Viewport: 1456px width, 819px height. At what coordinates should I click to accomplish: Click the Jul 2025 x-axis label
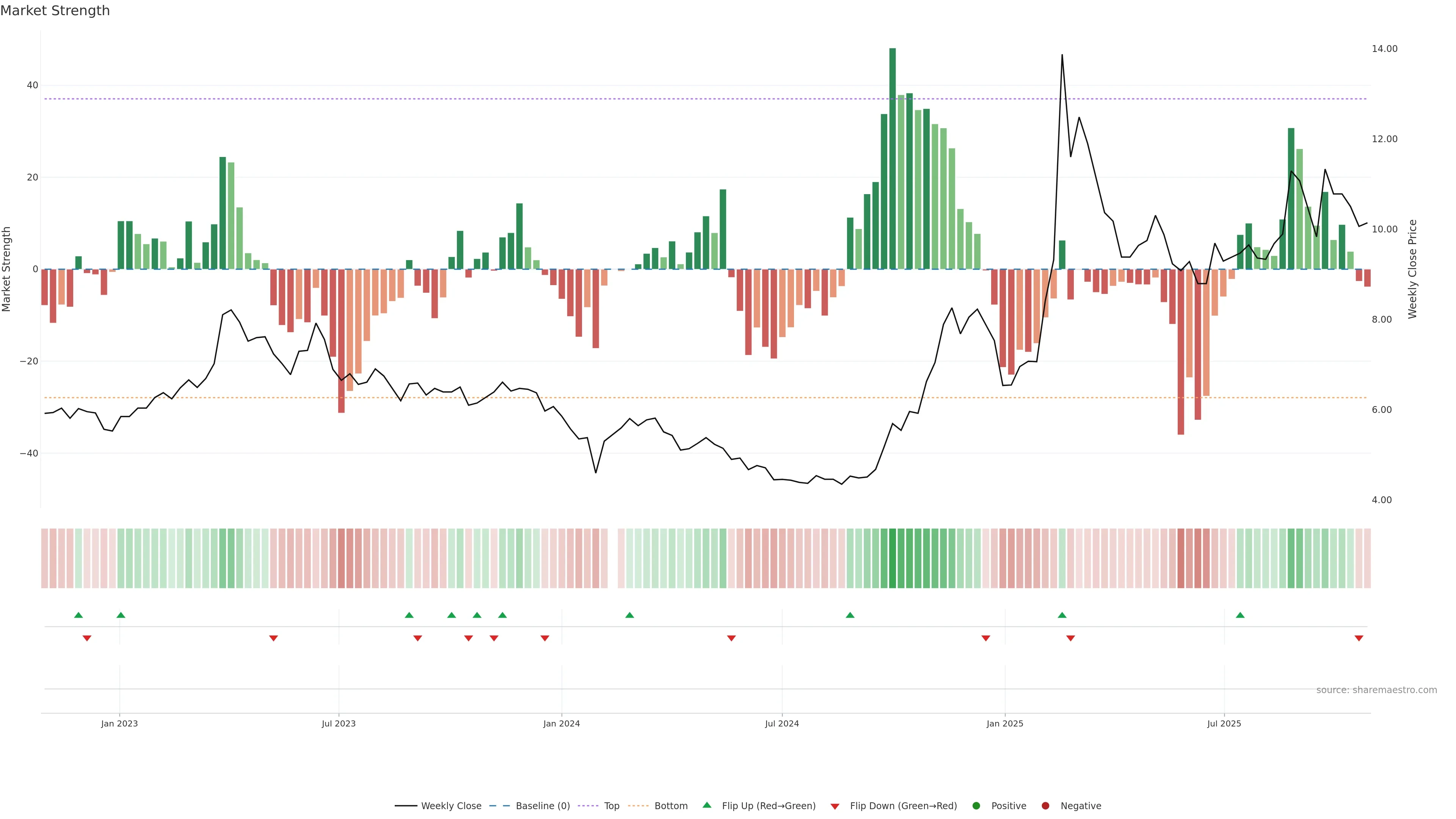click(x=1224, y=723)
